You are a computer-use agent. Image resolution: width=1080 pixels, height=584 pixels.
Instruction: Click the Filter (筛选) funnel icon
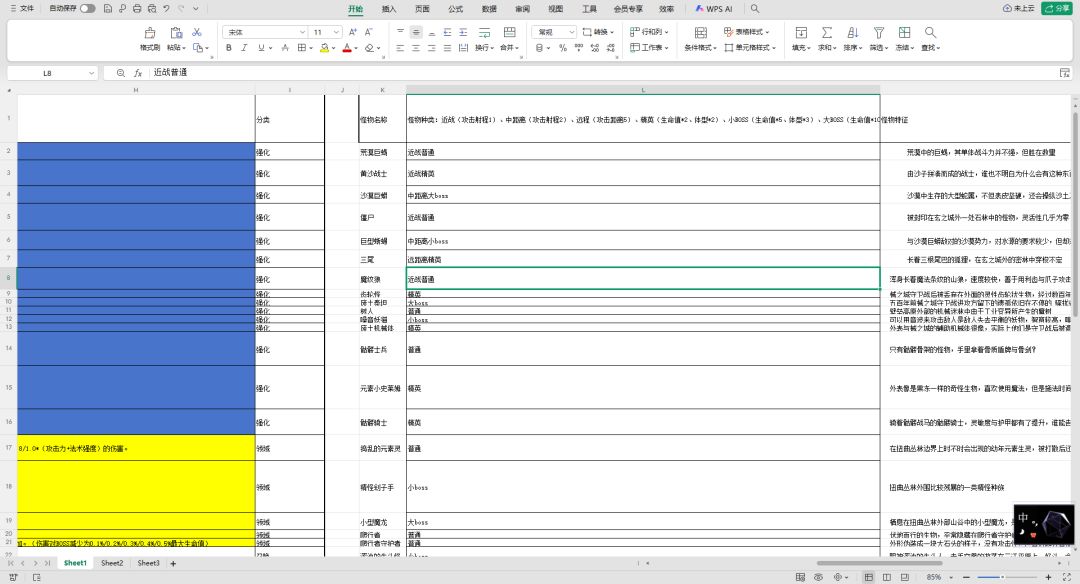click(879, 32)
